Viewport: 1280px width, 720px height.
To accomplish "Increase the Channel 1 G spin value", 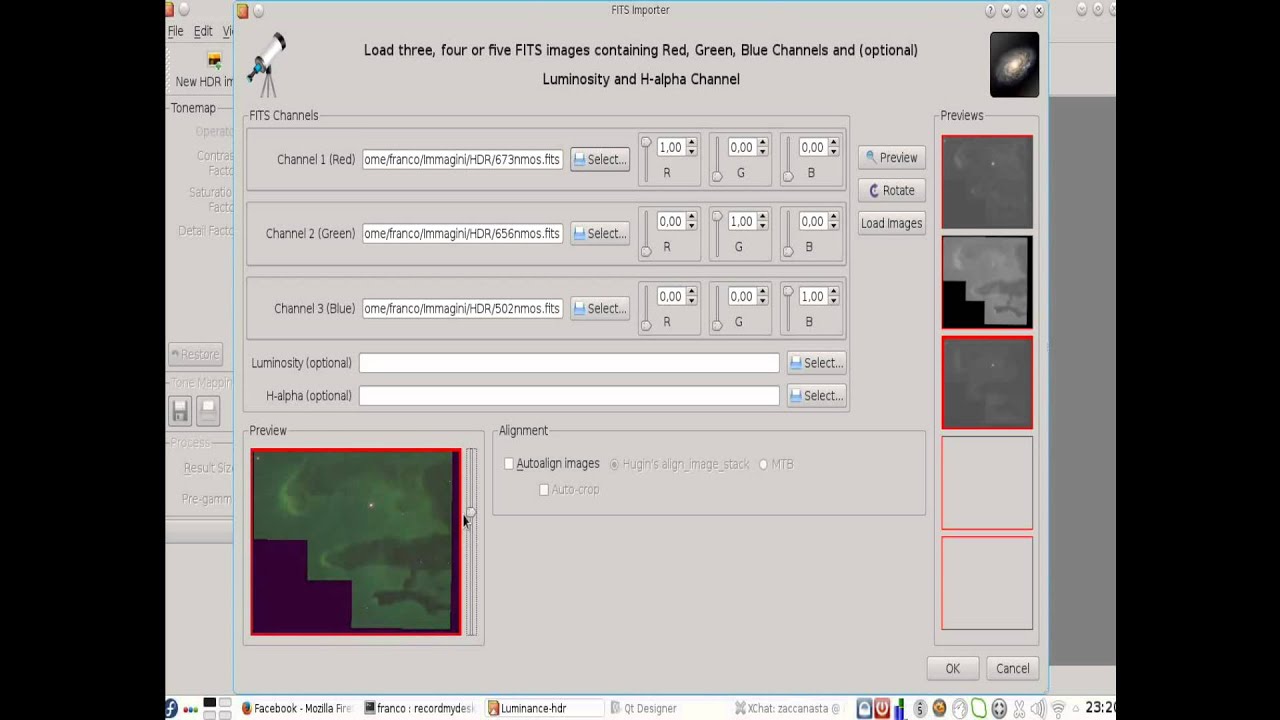I will point(763,143).
